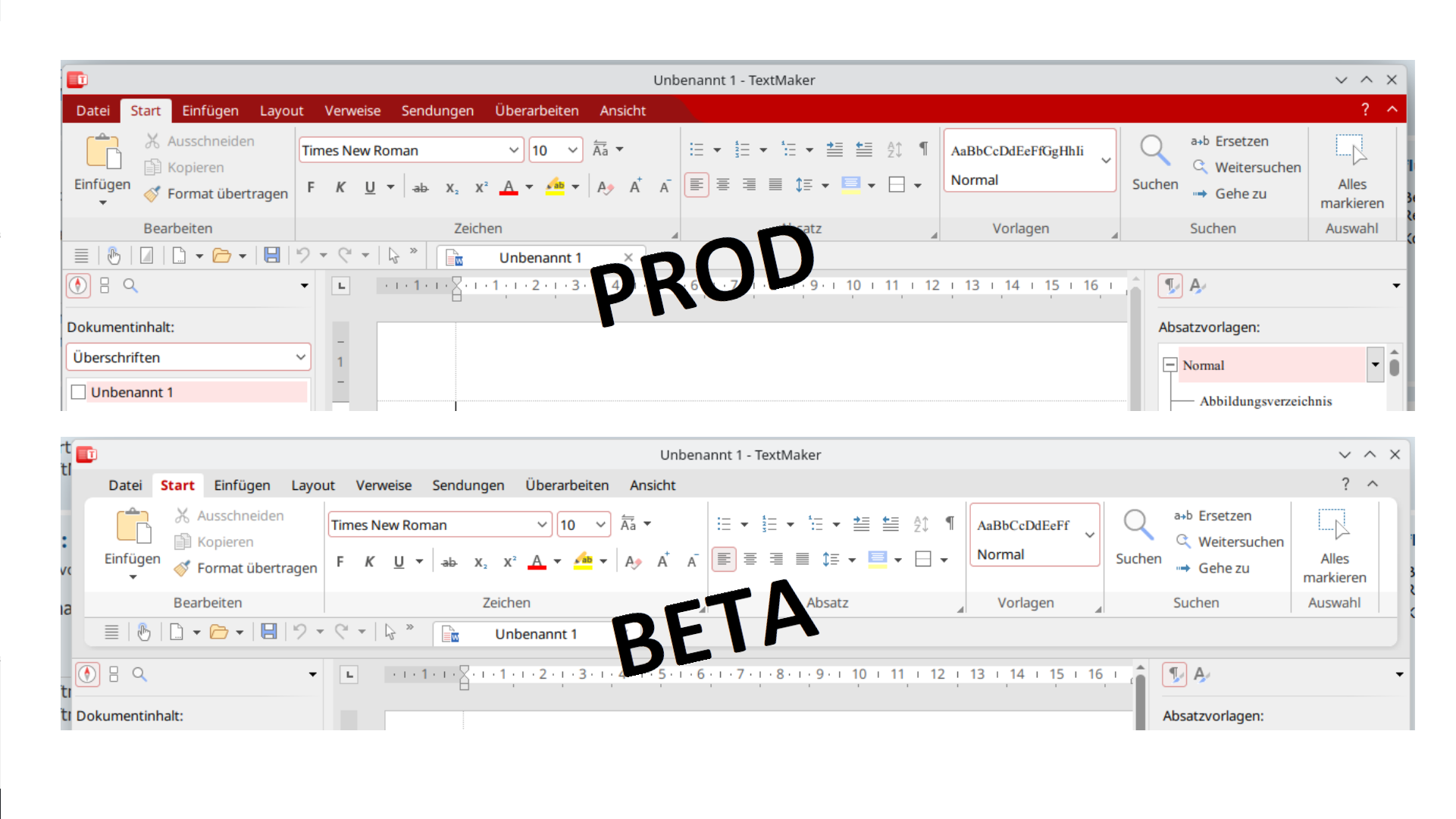Click clear formatting icon in PROD window

(605, 187)
